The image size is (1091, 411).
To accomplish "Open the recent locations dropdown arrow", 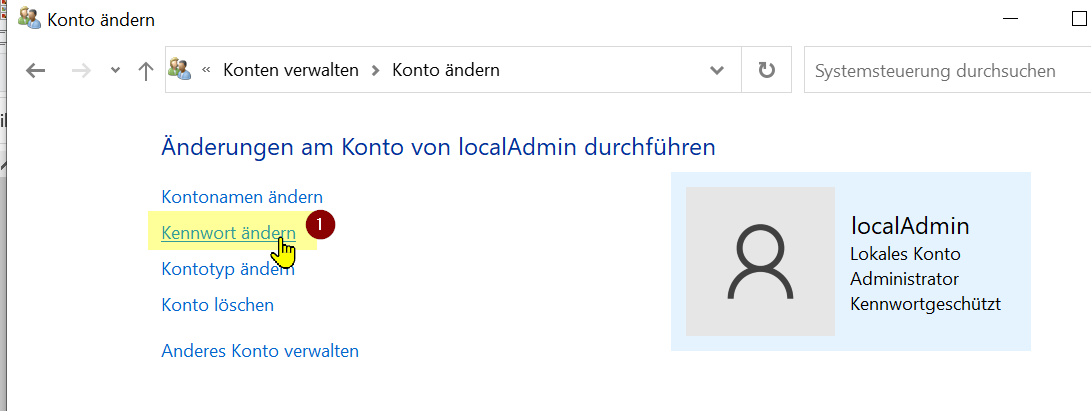I will (x=115, y=71).
